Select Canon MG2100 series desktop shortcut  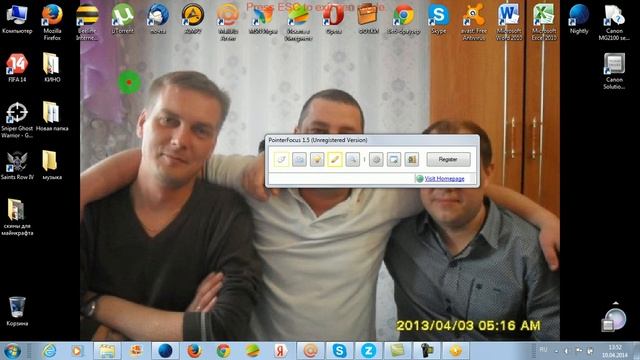point(614,22)
